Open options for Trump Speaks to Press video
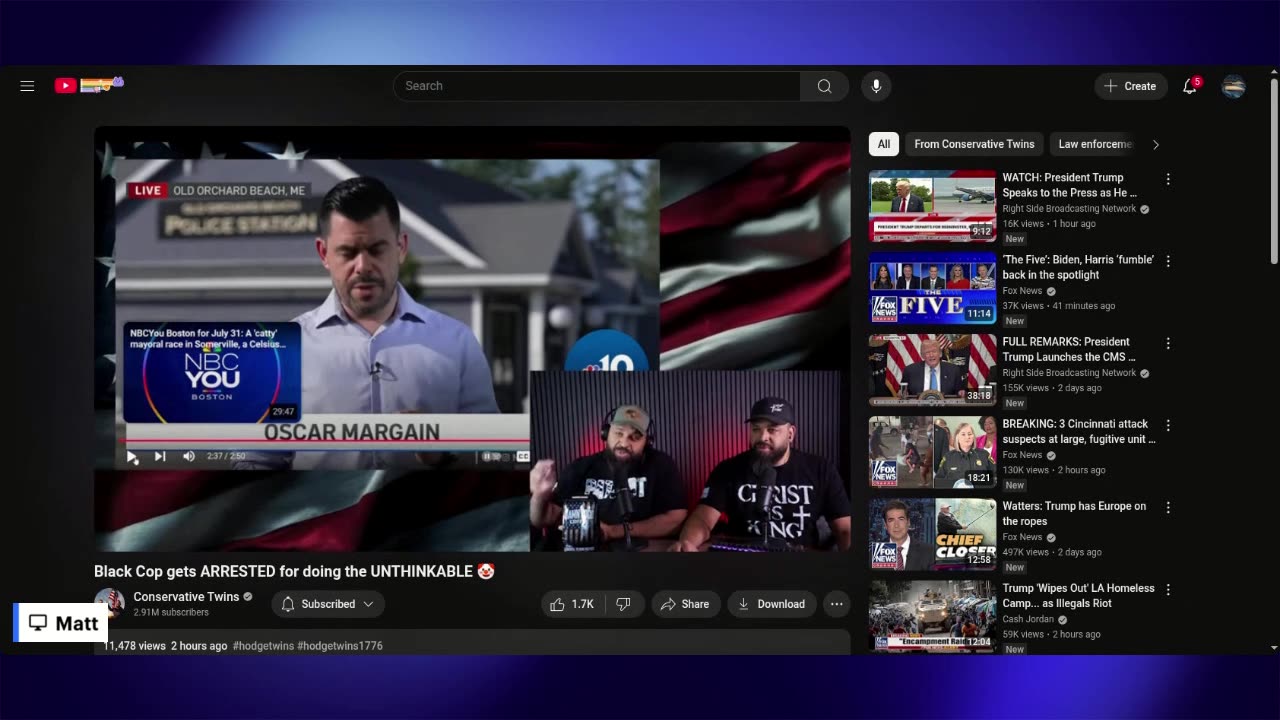Viewport: 1280px width, 720px height. tap(1168, 179)
